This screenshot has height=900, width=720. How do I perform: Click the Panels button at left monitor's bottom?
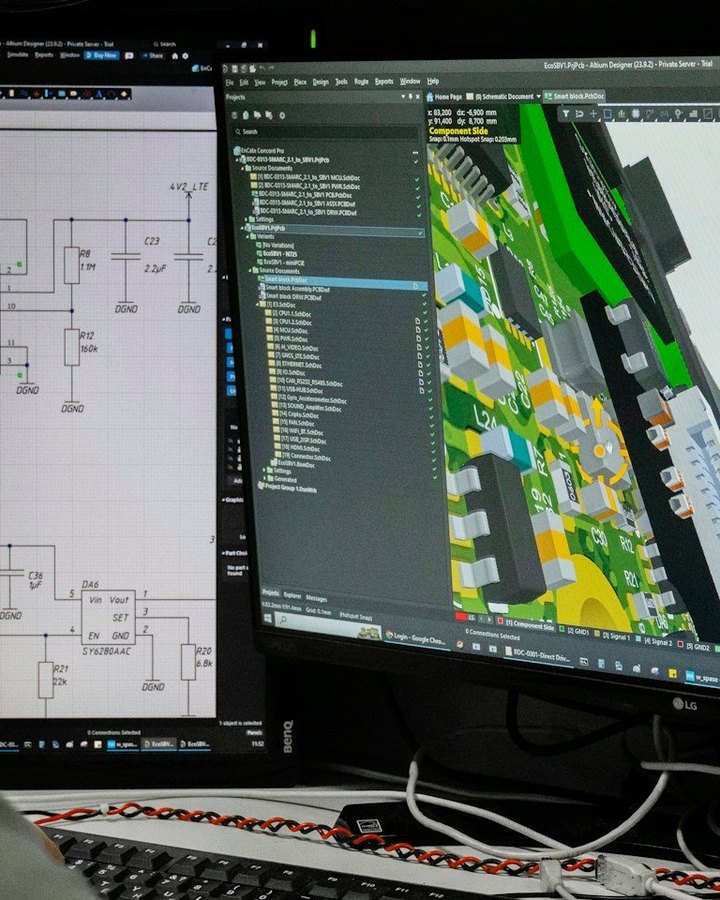tap(254, 732)
